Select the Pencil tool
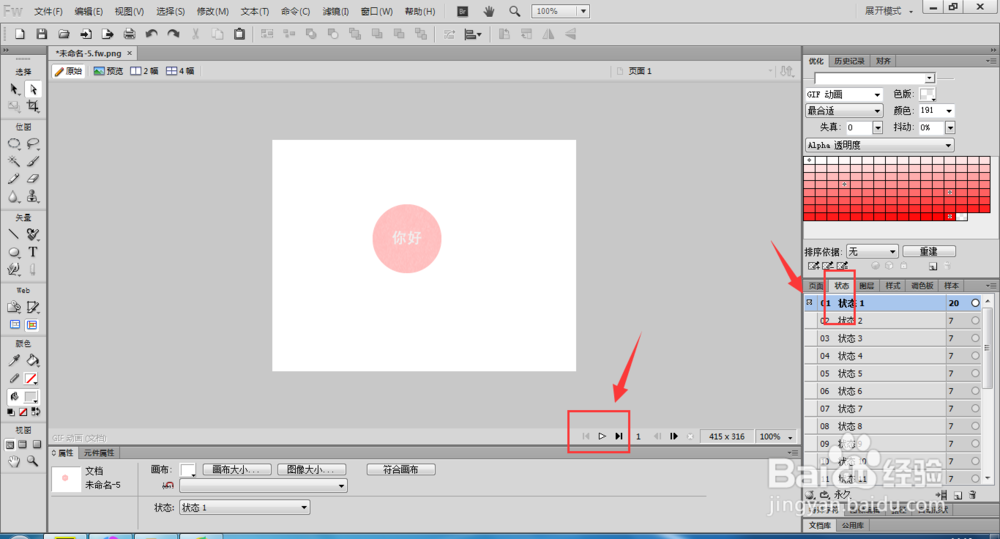Screen dimensions: 1000x539 [14, 179]
